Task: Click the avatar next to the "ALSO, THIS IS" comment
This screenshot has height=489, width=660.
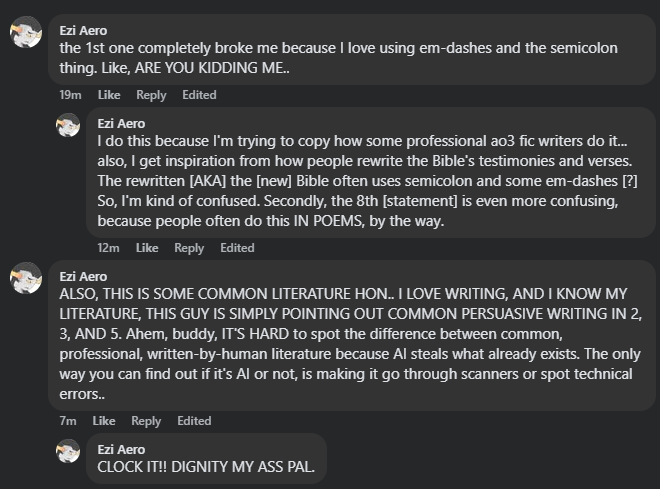Action: click(x=25, y=278)
